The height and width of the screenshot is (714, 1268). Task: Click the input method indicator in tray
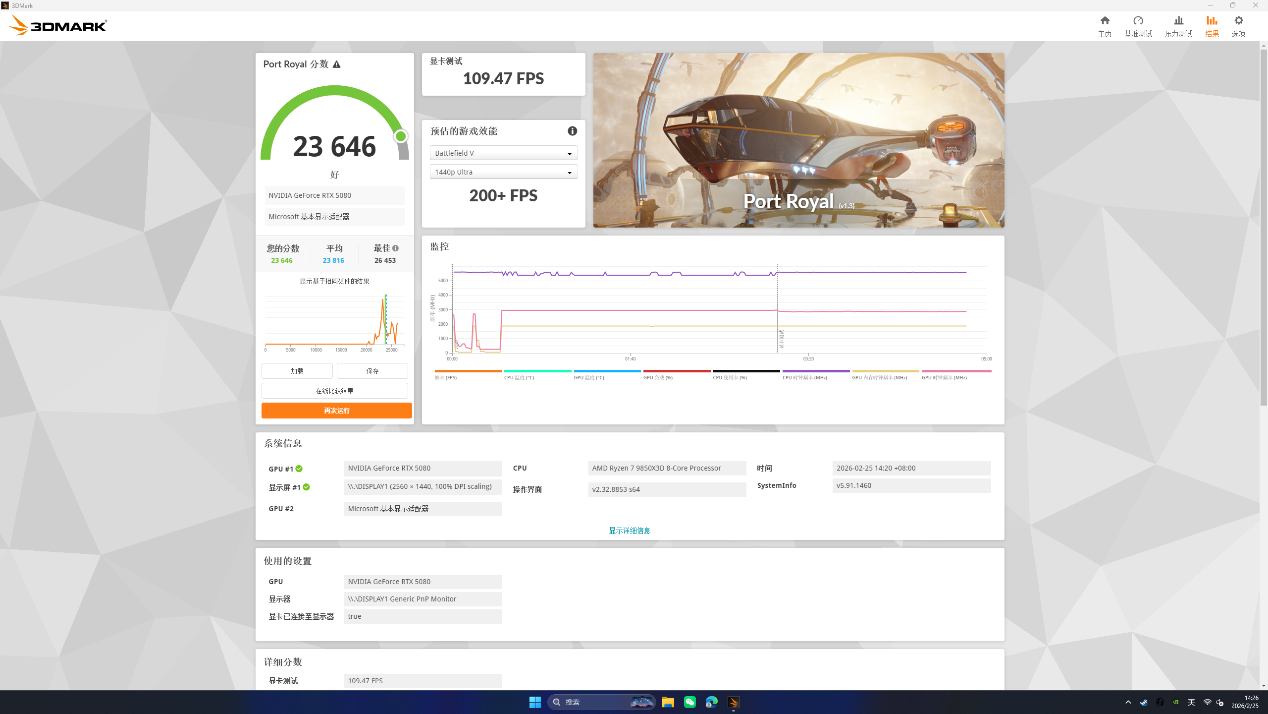(1191, 702)
